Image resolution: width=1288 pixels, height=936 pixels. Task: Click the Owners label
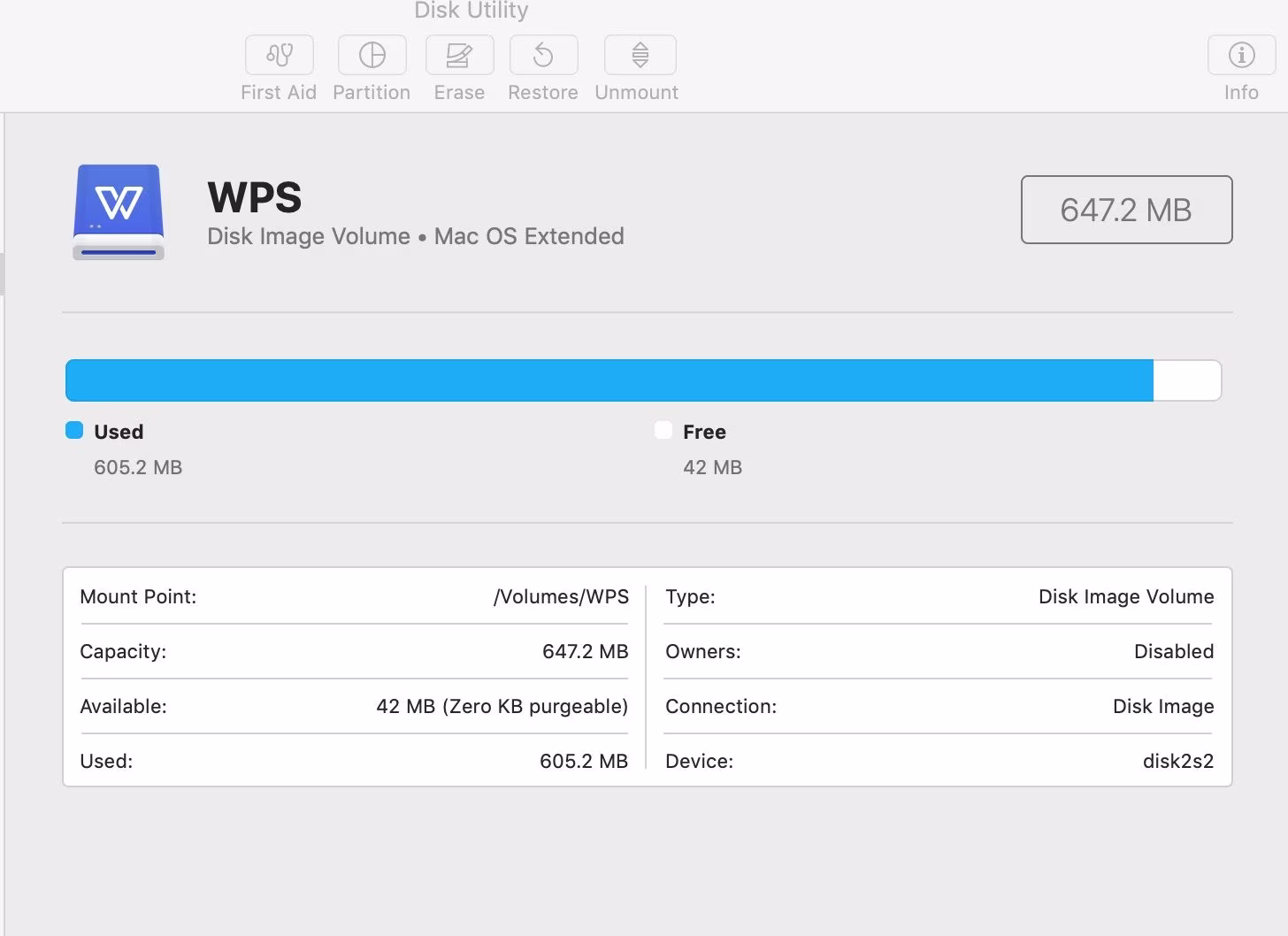pos(703,651)
